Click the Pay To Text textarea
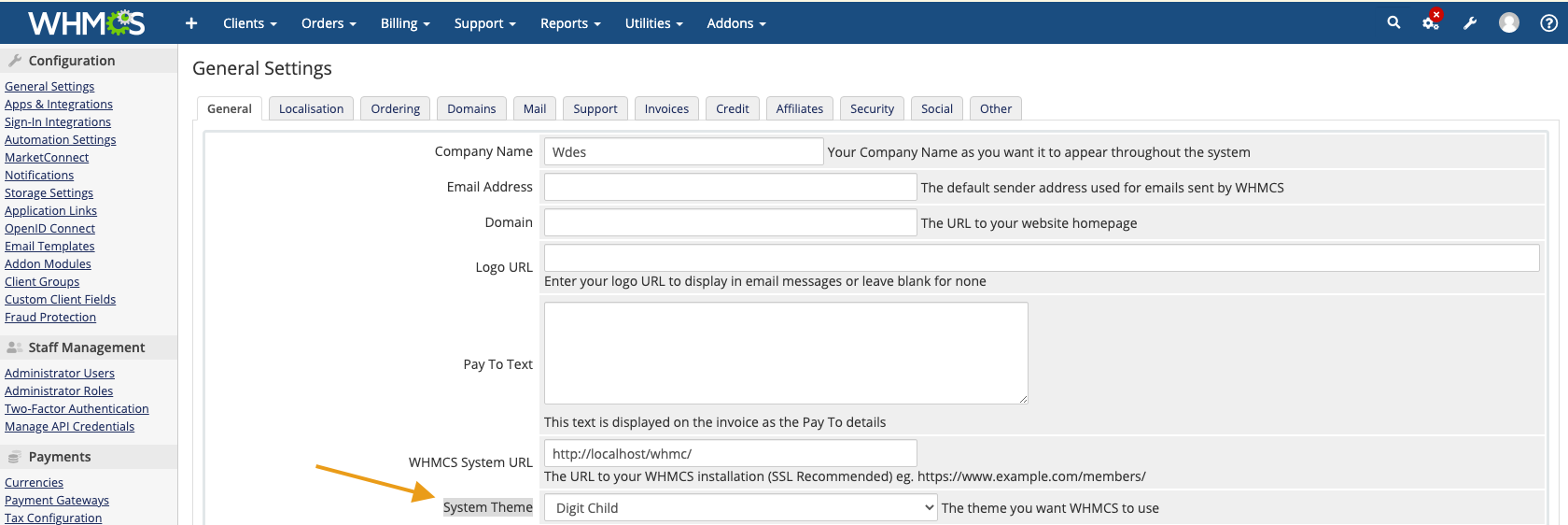Image resolution: width=1568 pixels, height=525 pixels. pos(786,353)
